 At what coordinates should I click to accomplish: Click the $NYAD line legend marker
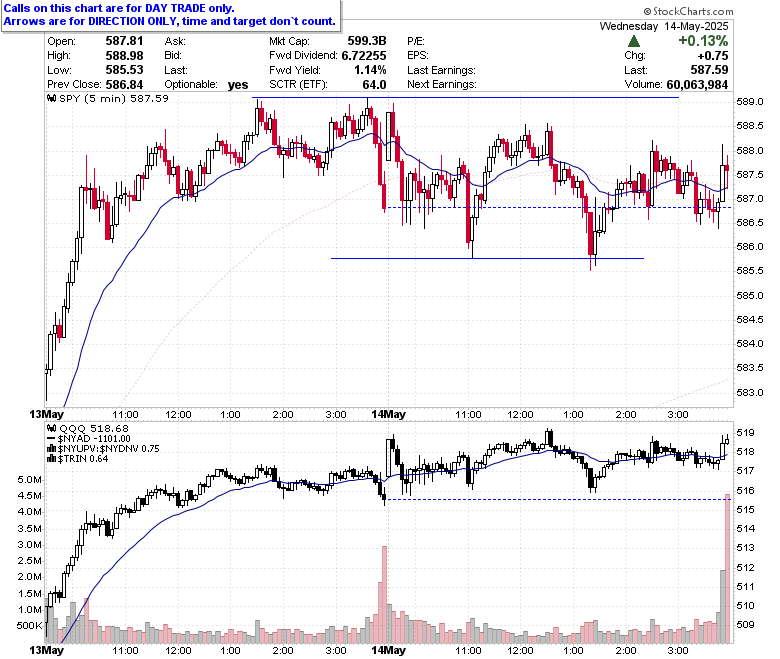pos(51,439)
